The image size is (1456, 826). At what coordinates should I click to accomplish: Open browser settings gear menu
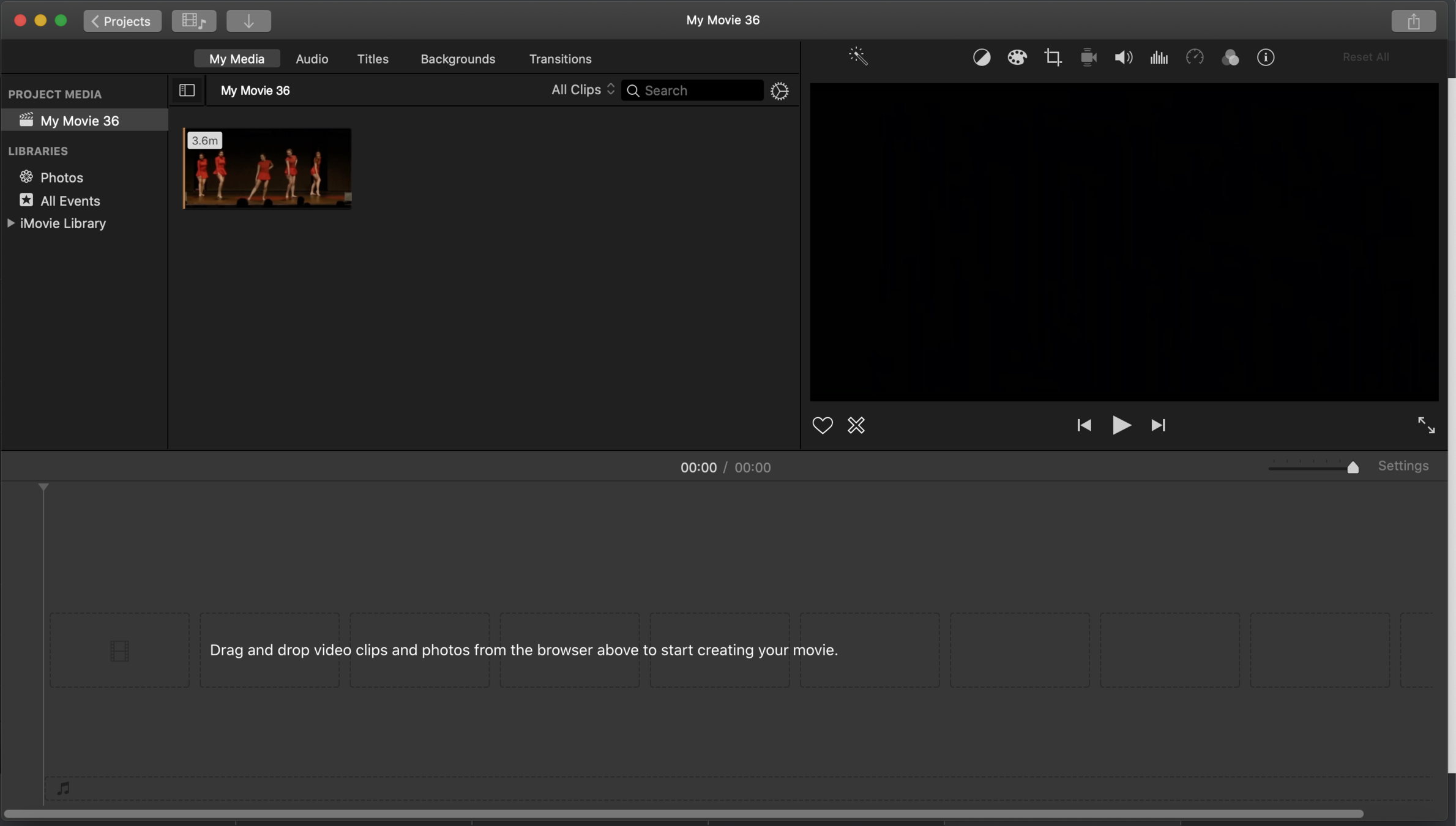point(779,91)
